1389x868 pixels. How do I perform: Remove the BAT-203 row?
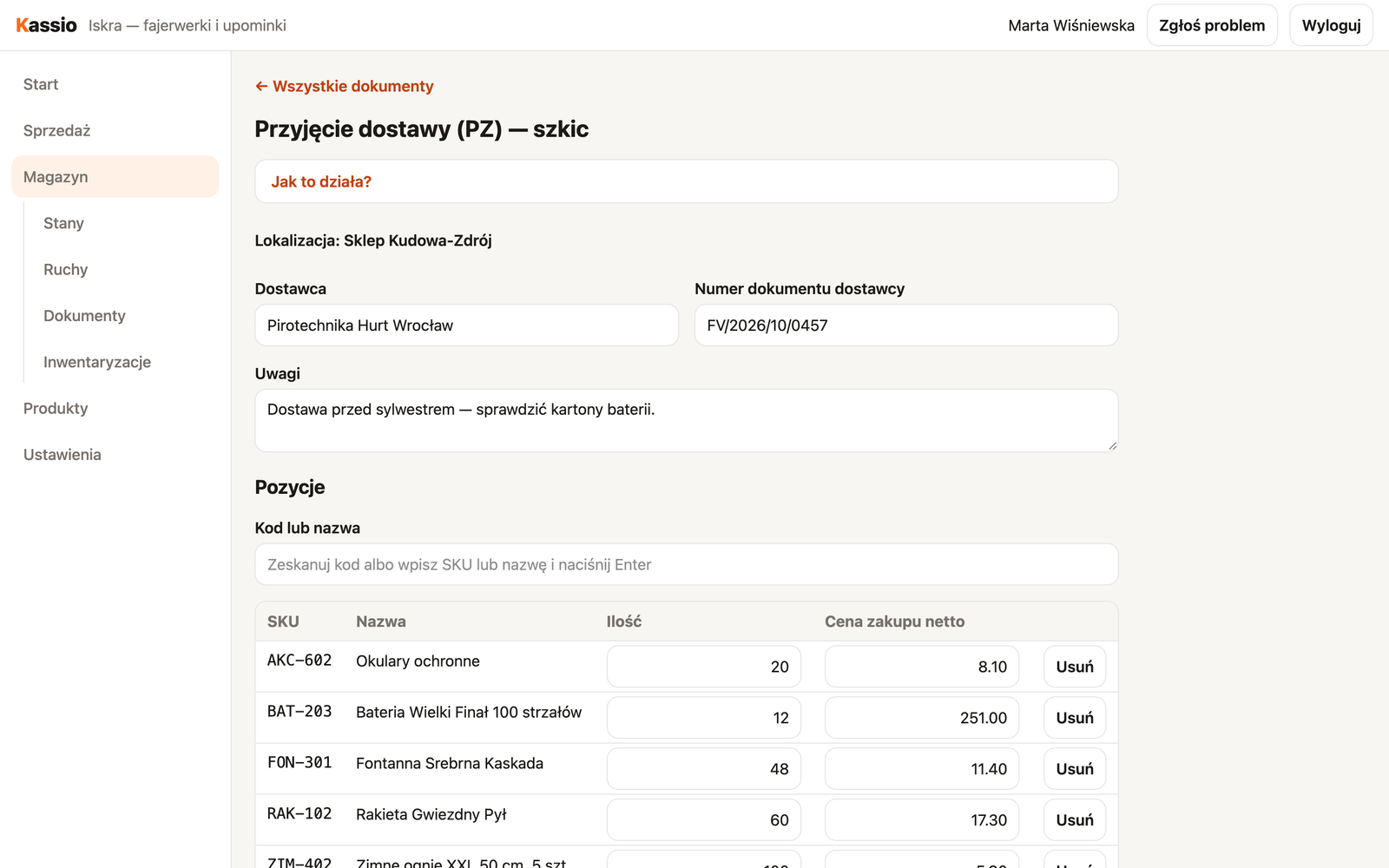1075,718
